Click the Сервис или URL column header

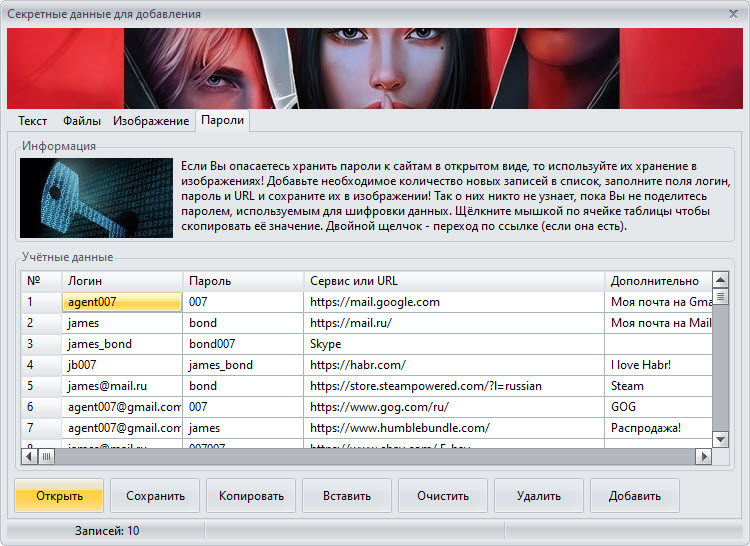[x=454, y=281]
